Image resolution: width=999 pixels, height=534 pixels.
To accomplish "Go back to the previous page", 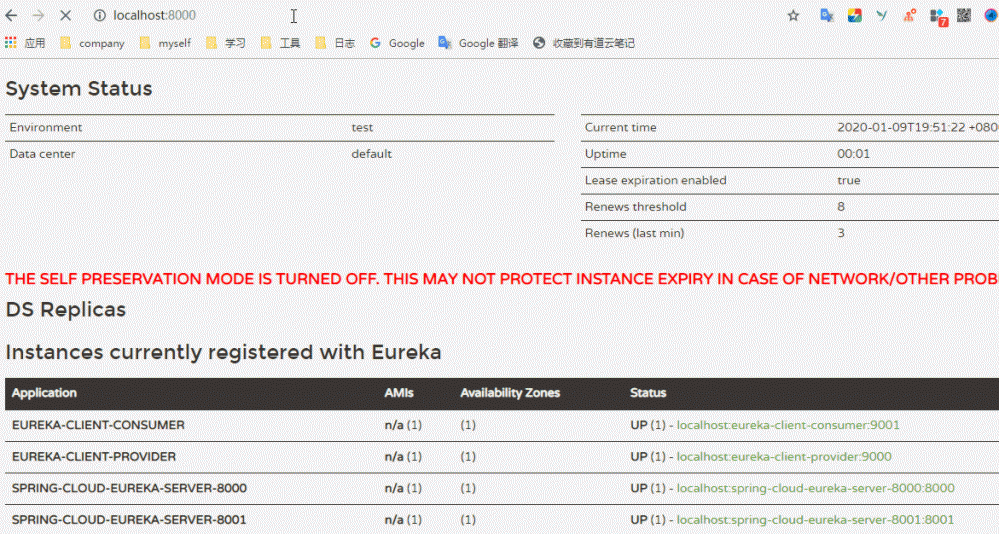I will click(11, 15).
